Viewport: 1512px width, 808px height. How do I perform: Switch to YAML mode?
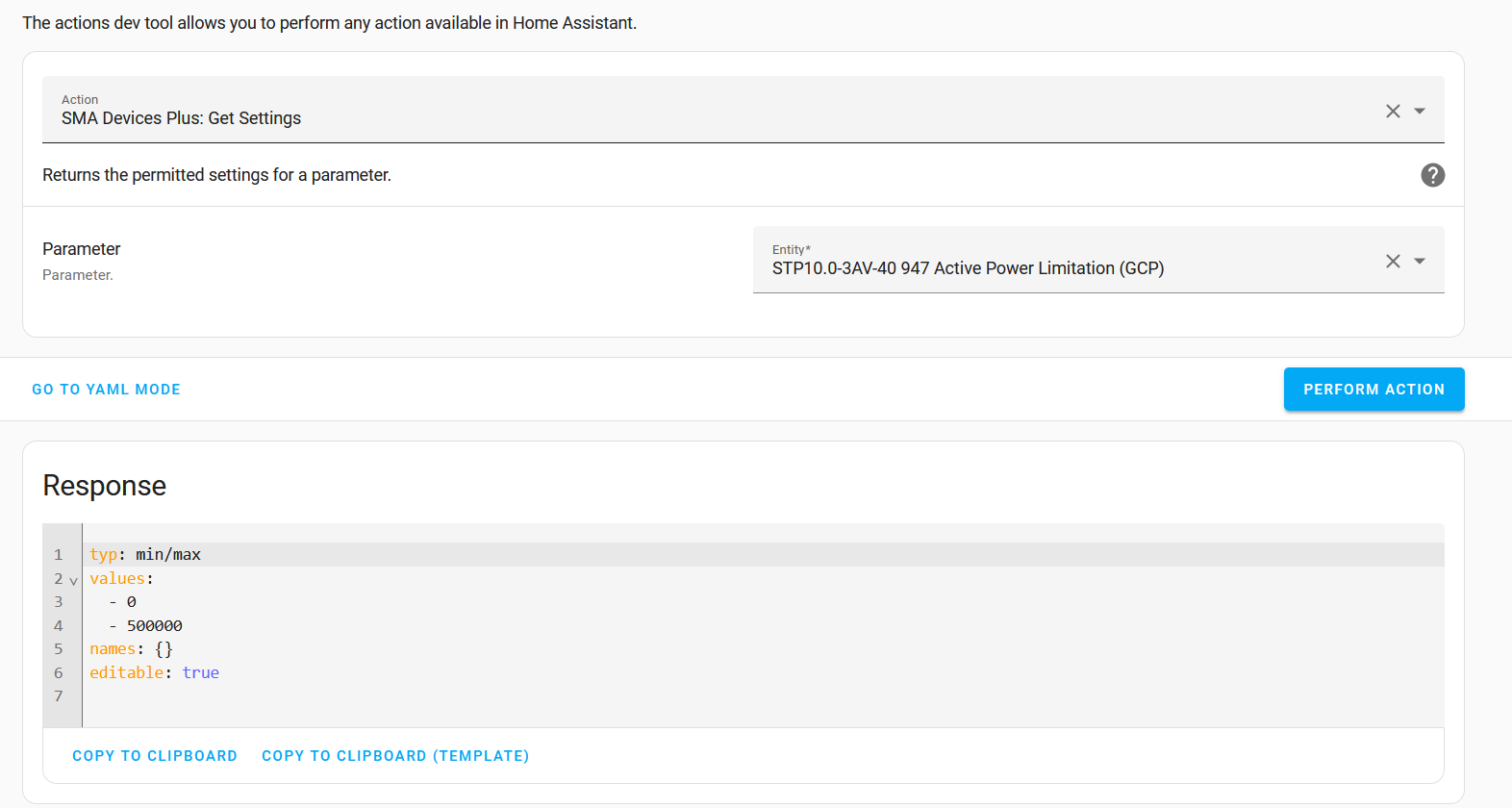tap(106, 390)
